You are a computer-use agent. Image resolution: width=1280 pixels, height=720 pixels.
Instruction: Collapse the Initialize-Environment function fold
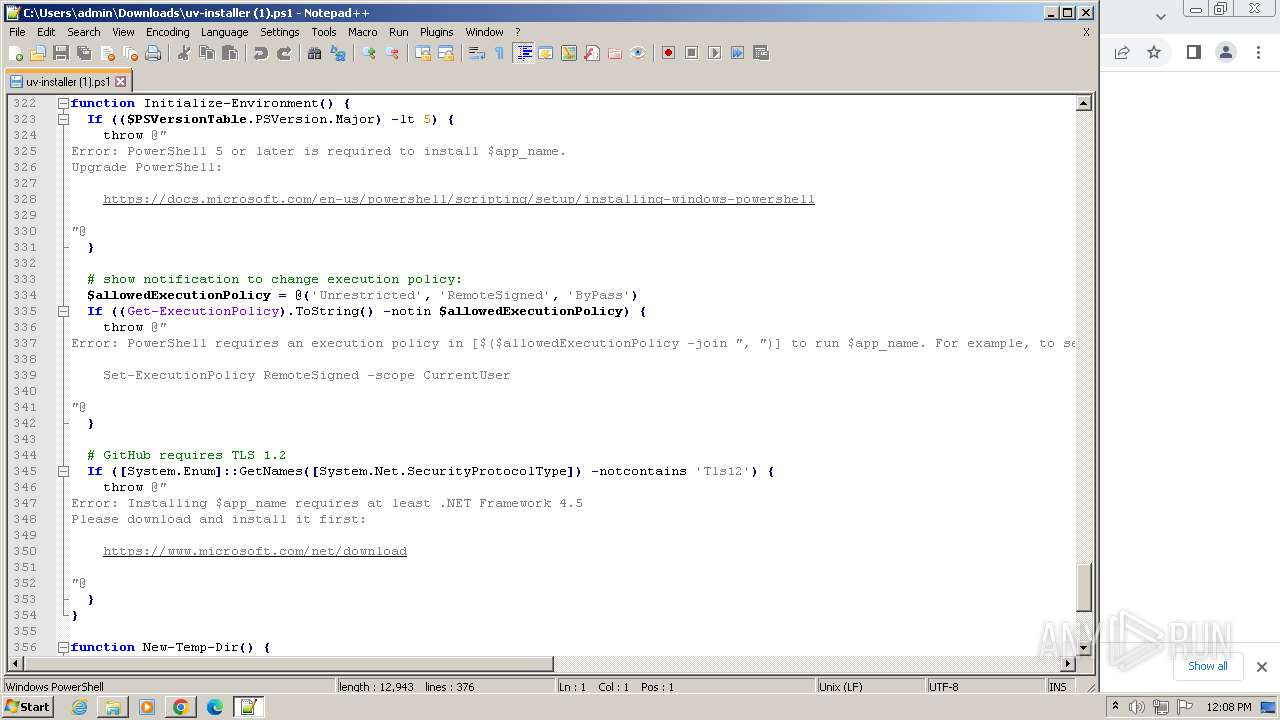[63, 103]
